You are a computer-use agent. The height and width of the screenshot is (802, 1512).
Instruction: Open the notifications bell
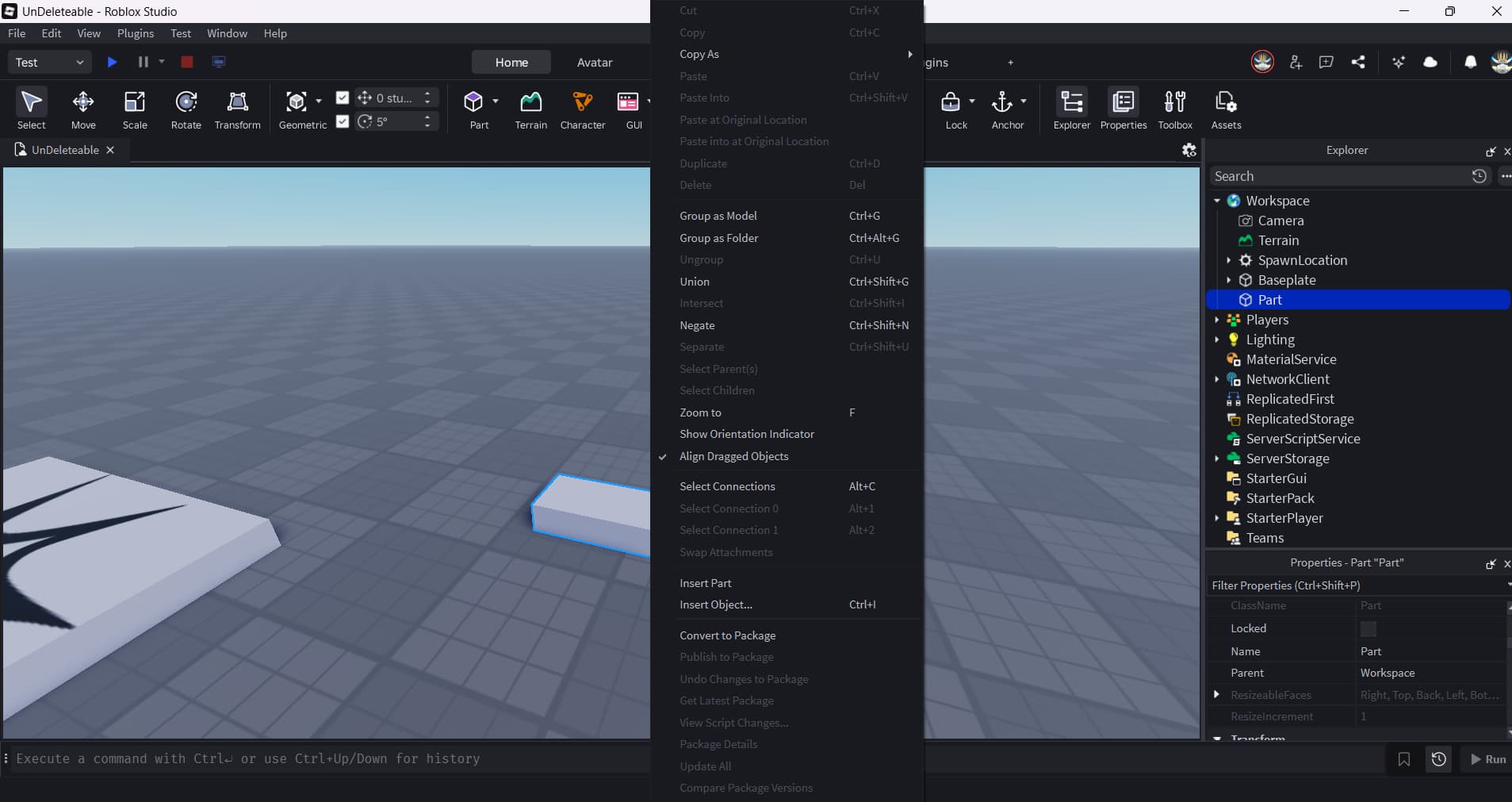click(1470, 62)
